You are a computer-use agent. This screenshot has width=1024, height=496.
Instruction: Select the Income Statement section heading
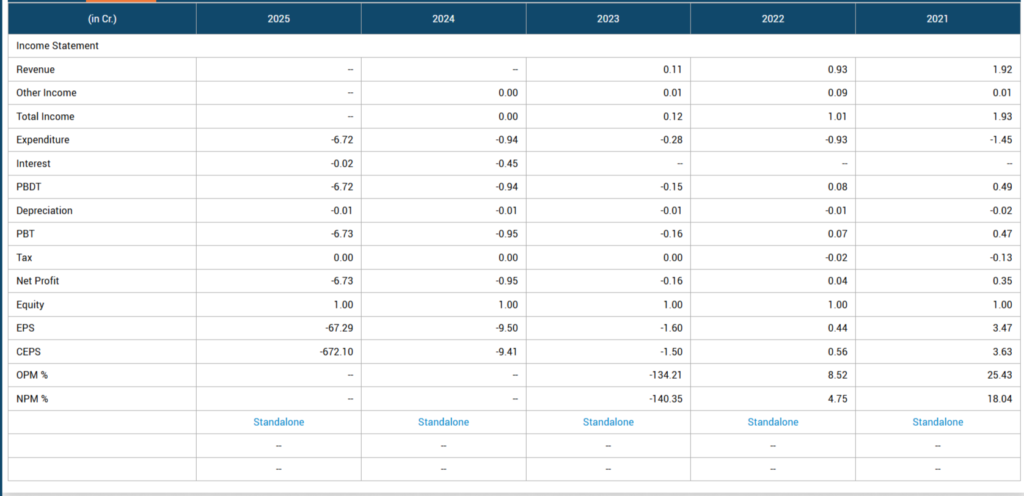pyautogui.click(x=57, y=46)
